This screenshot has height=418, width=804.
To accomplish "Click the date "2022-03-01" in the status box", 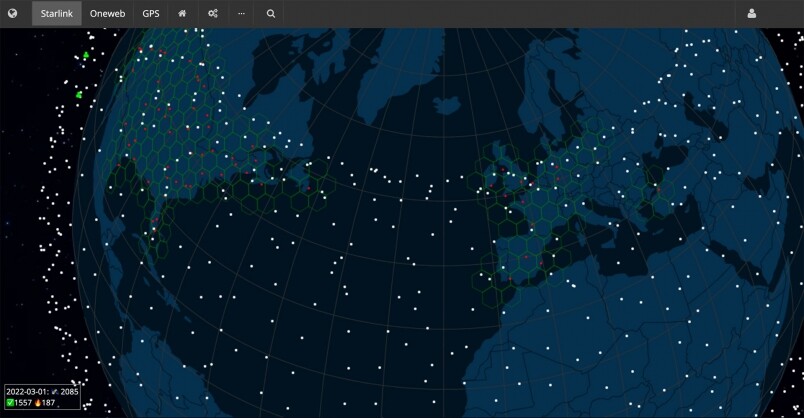I will click(x=27, y=392).
